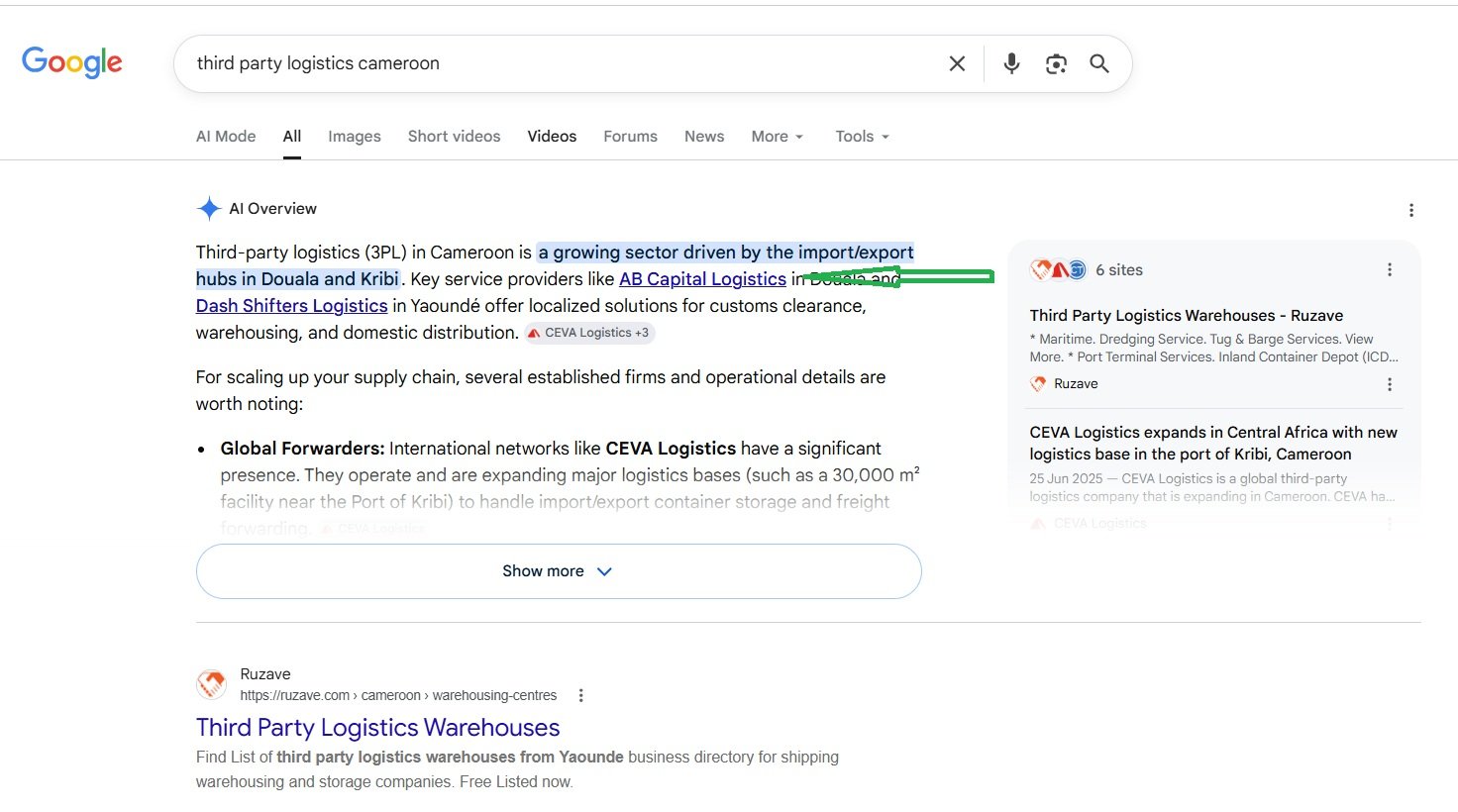Clear the search query with the X icon
This screenshot has width=1458, height=812.
coord(957,63)
